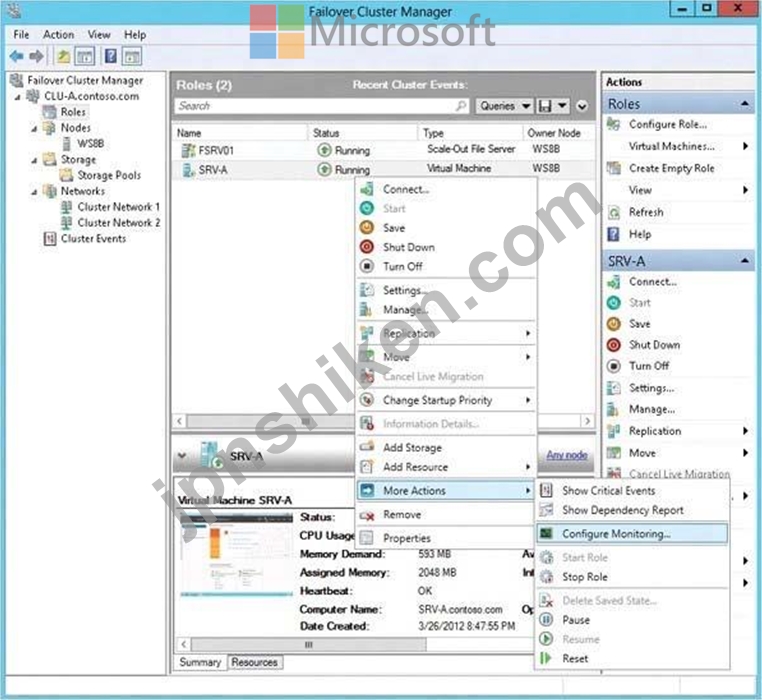Collapse the Roles section in Actions pane
Screen dimensions: 762x700
745,104
